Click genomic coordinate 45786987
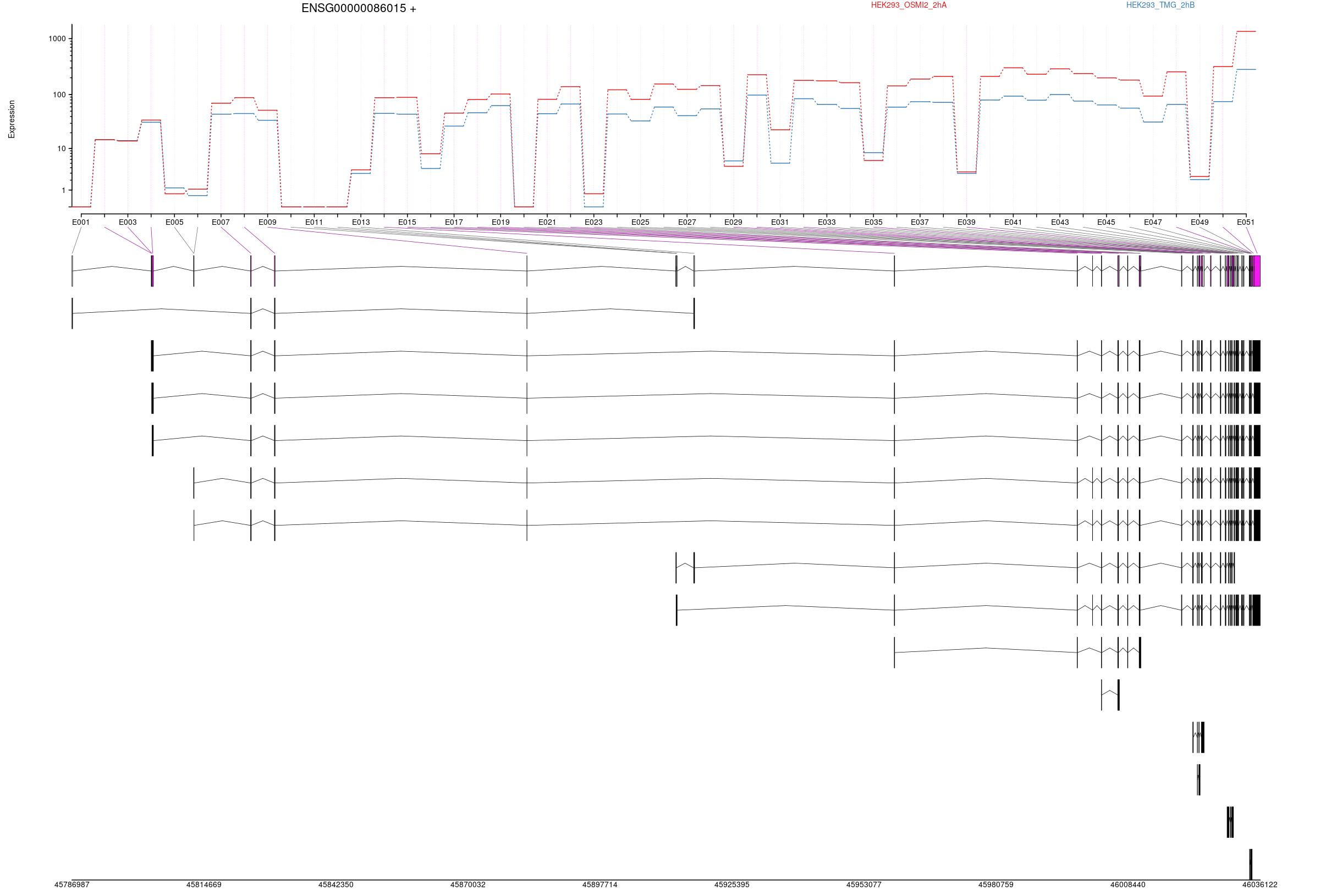Image resolution: width=1320 pixels, height=896 pixels. pos(72,885)
